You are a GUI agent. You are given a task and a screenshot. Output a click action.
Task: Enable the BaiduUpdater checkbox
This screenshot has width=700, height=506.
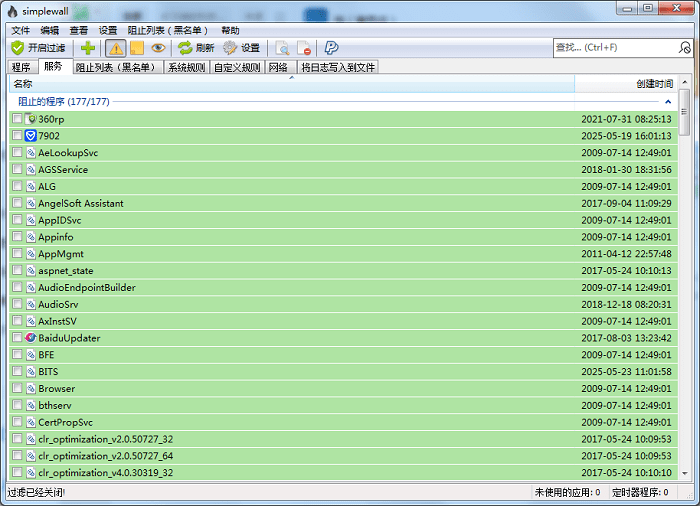(x=17, y=338)
